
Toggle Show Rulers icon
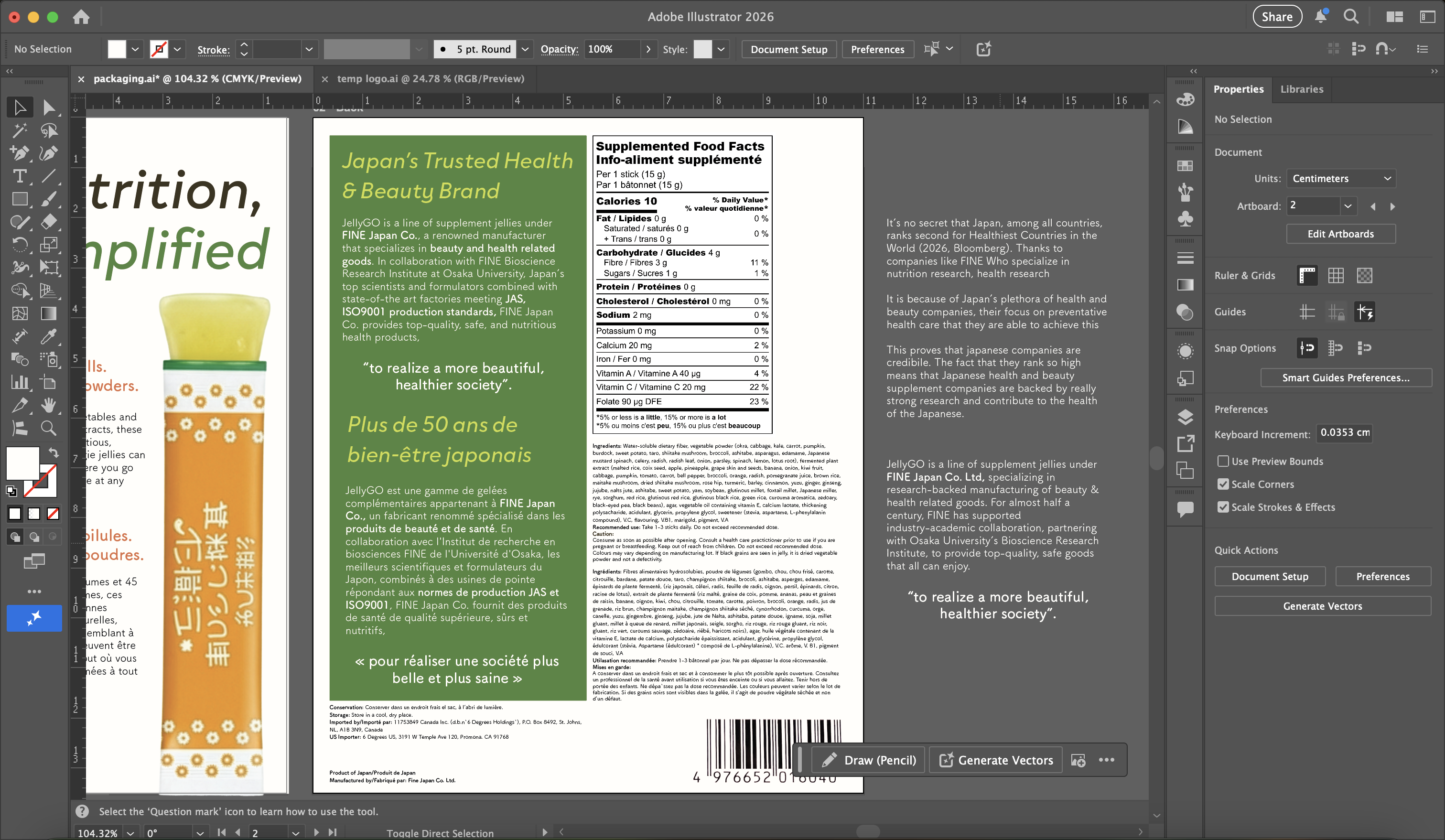(1307, 276)
